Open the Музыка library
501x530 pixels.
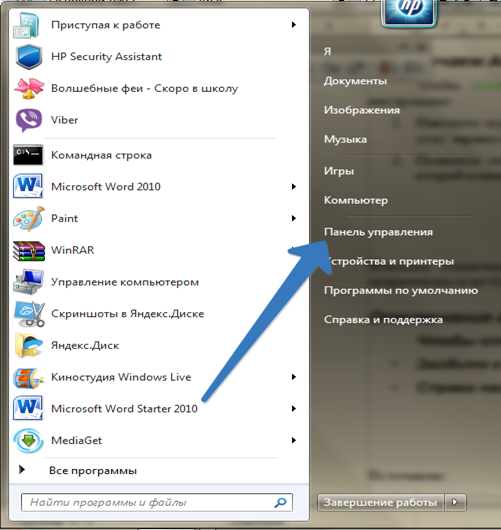click(345, 139)
